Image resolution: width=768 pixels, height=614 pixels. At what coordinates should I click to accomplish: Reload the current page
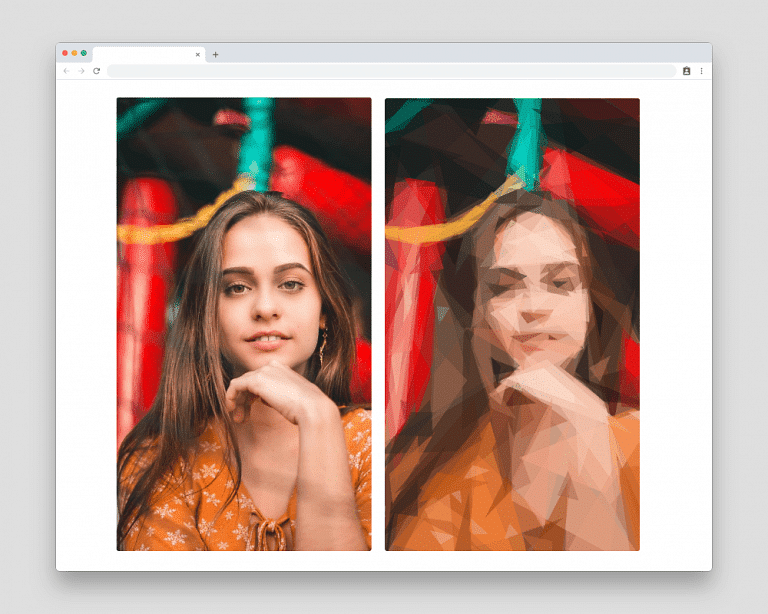(96, 71)
